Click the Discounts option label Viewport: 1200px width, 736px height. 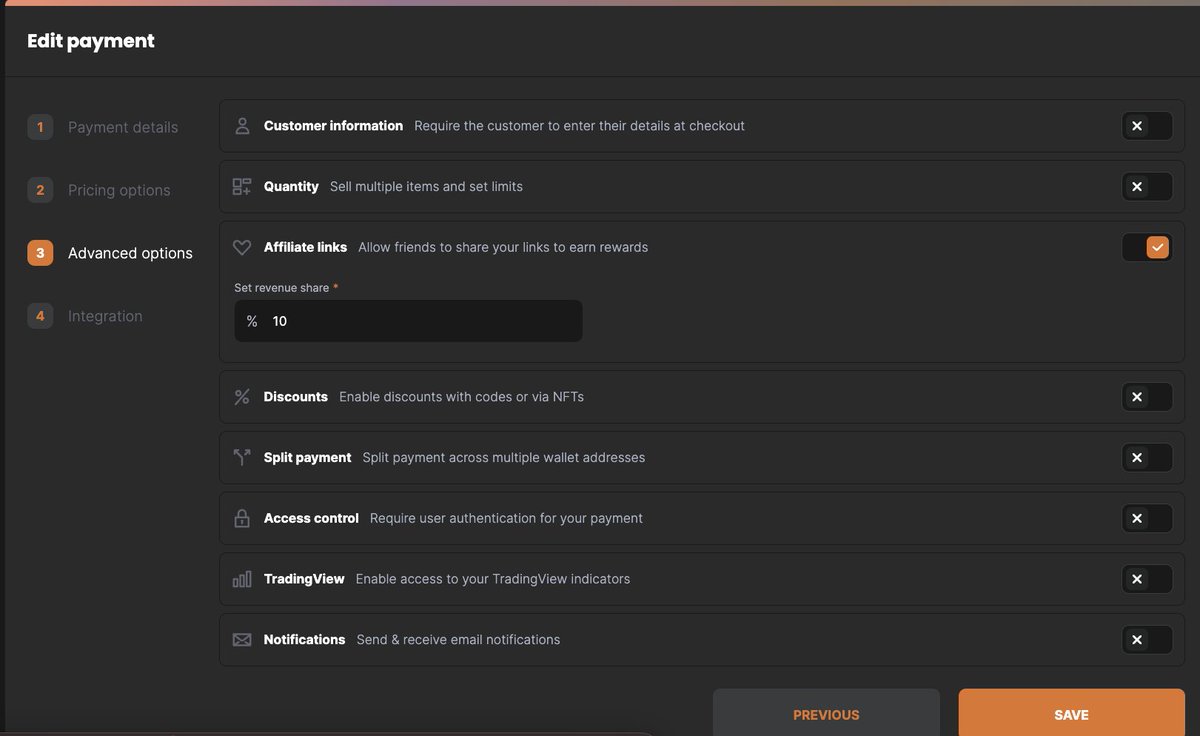tap(296, 397)
